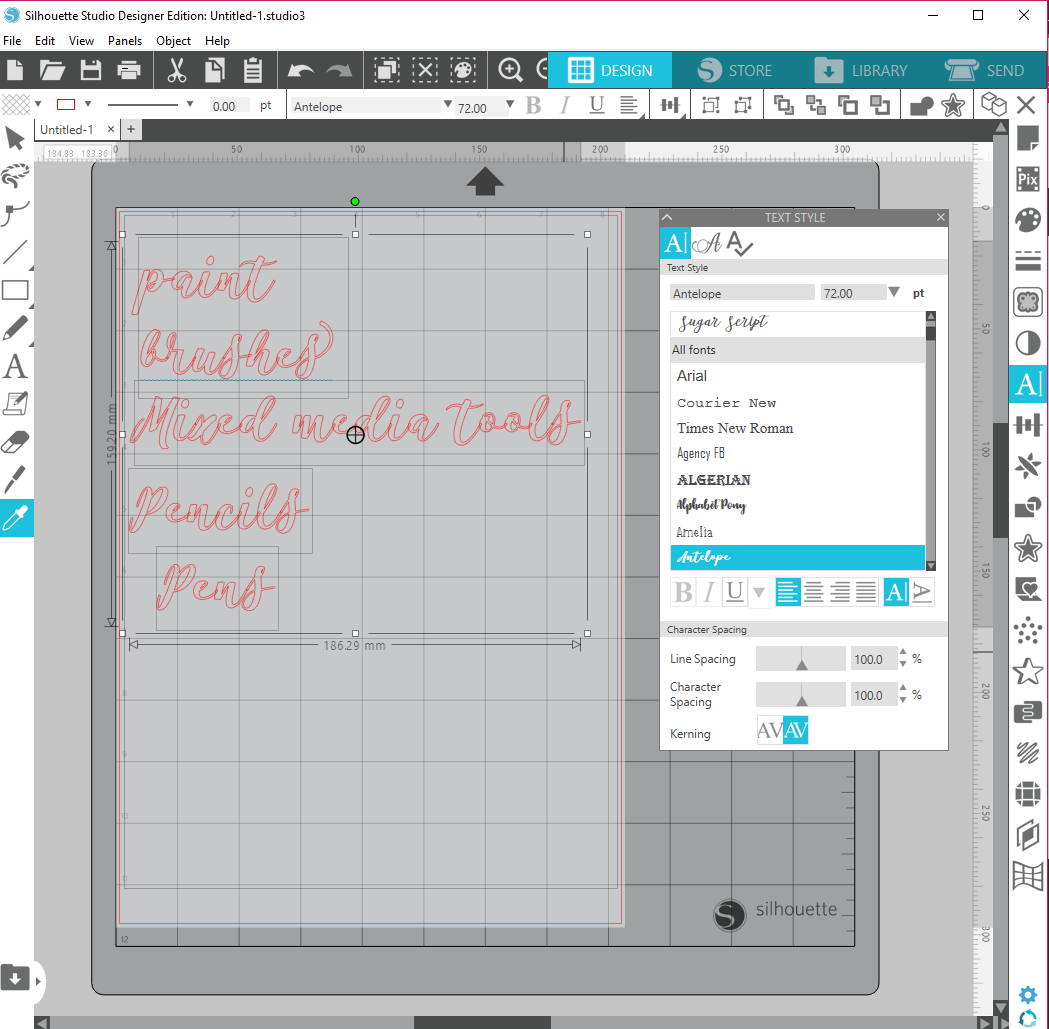Image resolution: width=1049 pixels, height=1029 pixels.
Task: Adjust the Line Spacing slider
Action: [x=800, y=658]
